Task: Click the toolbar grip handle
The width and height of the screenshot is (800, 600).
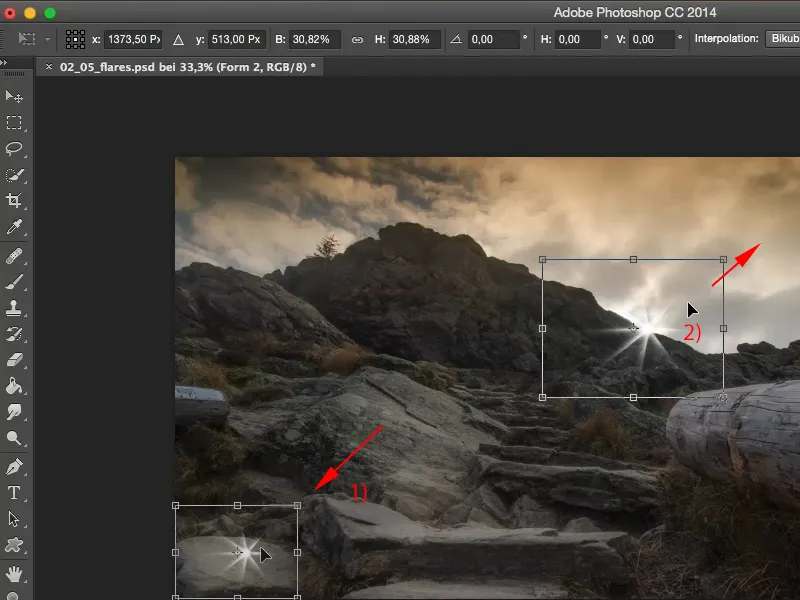Action: click(x=15, y=74)
